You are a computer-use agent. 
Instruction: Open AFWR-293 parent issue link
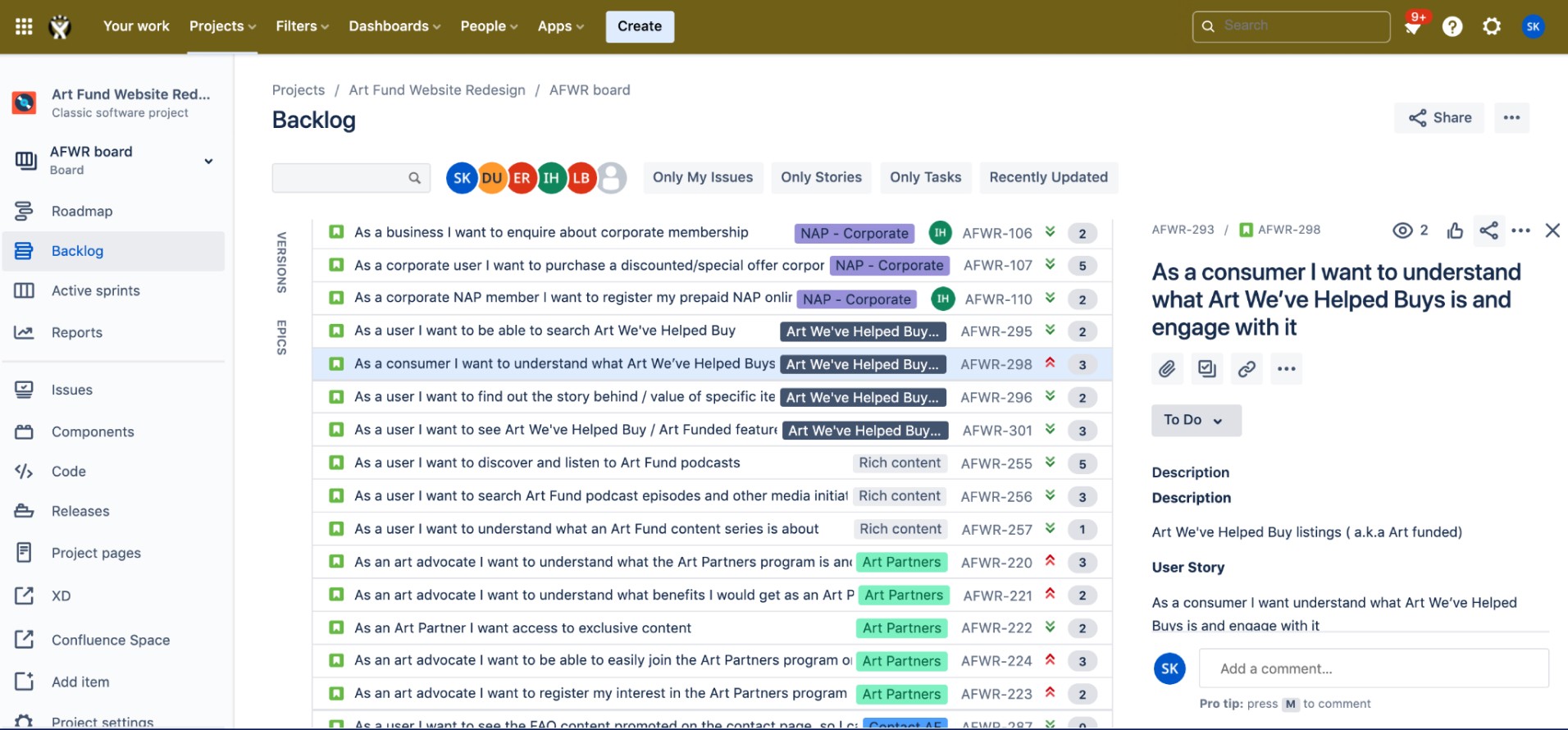1183,230
